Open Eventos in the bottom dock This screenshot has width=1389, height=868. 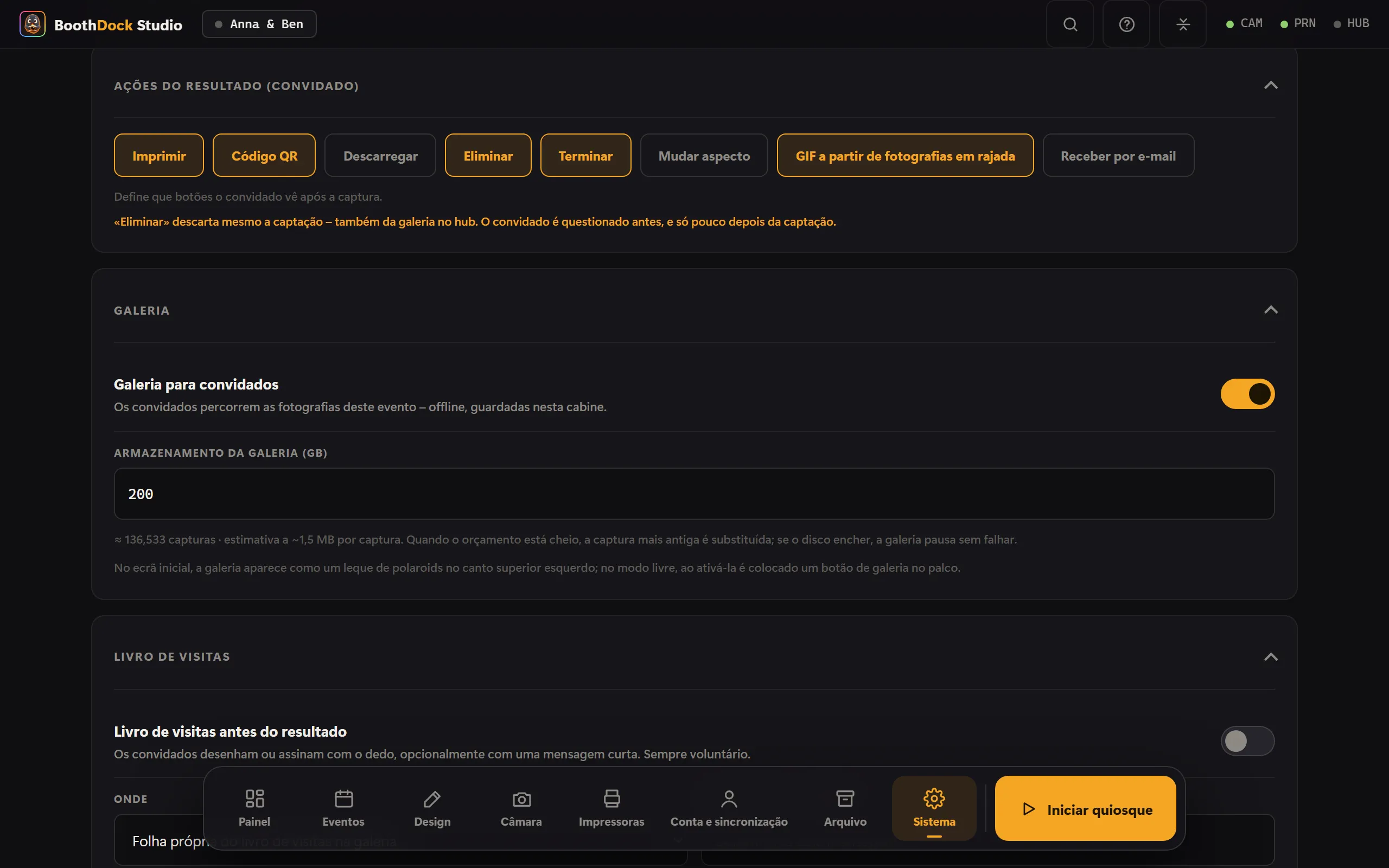[343, 808]
